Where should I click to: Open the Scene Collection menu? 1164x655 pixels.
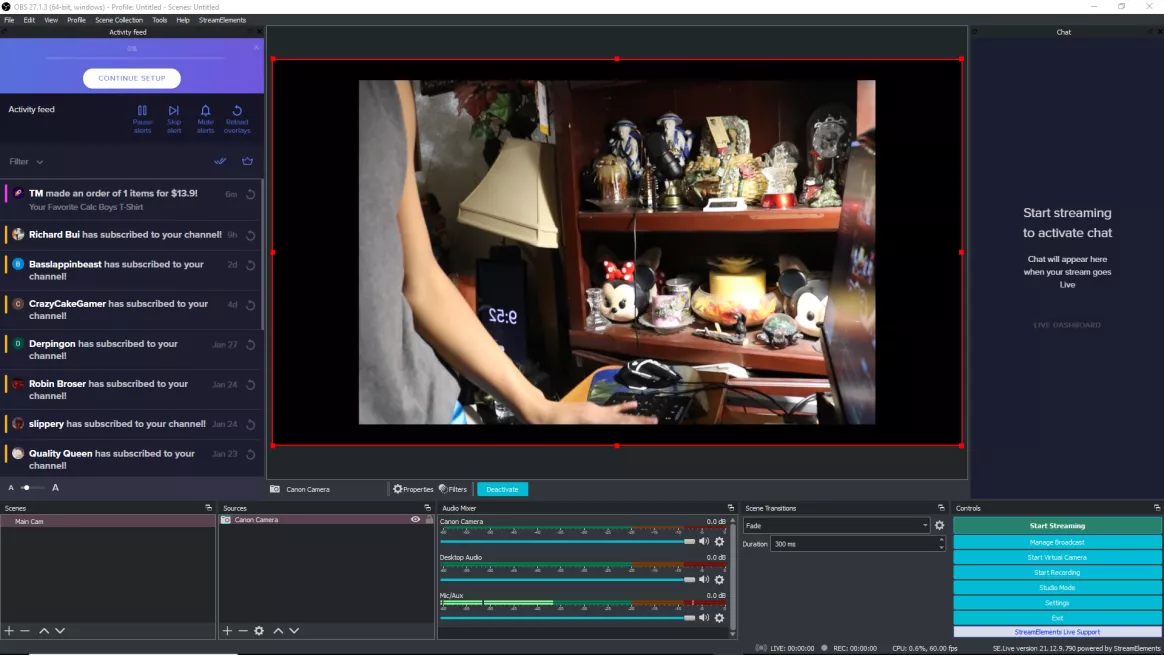(119, 20)
